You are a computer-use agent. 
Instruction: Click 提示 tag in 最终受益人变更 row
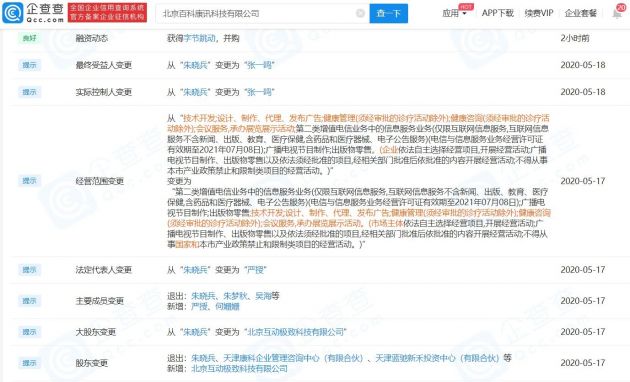click(29, 65)
